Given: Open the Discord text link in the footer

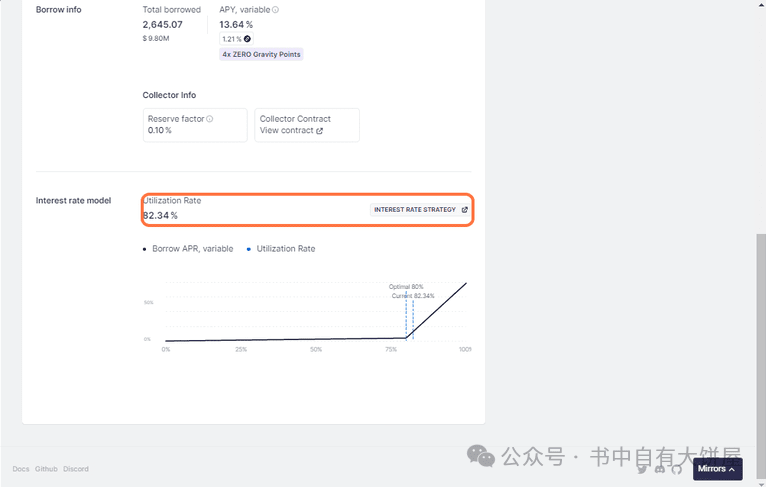Looking at the screenshot, I should 76,469.
